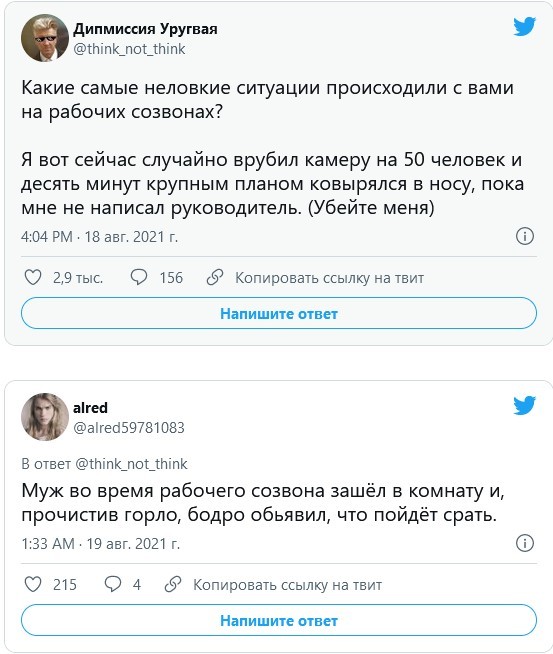The height and width of the screenshot is (654, 553).
Task: Click the Twitter bird icon on first tweet
Action: click(524, 27)
